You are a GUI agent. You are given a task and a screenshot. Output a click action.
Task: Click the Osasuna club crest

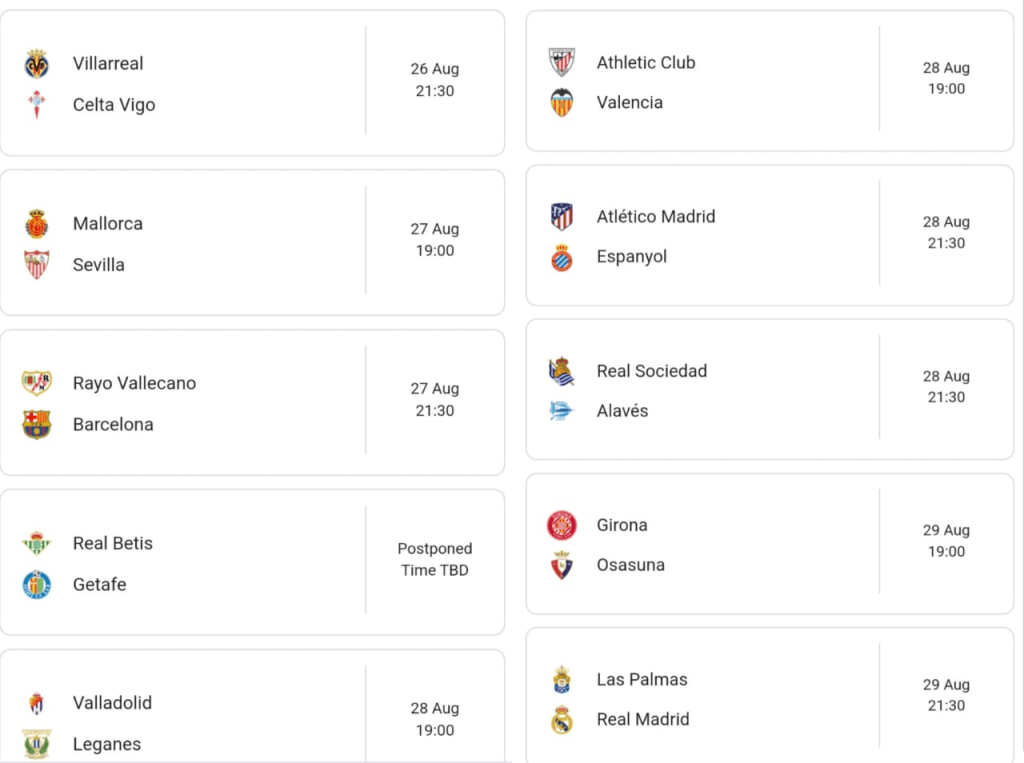pyautogui.click(x=562, y=565)
